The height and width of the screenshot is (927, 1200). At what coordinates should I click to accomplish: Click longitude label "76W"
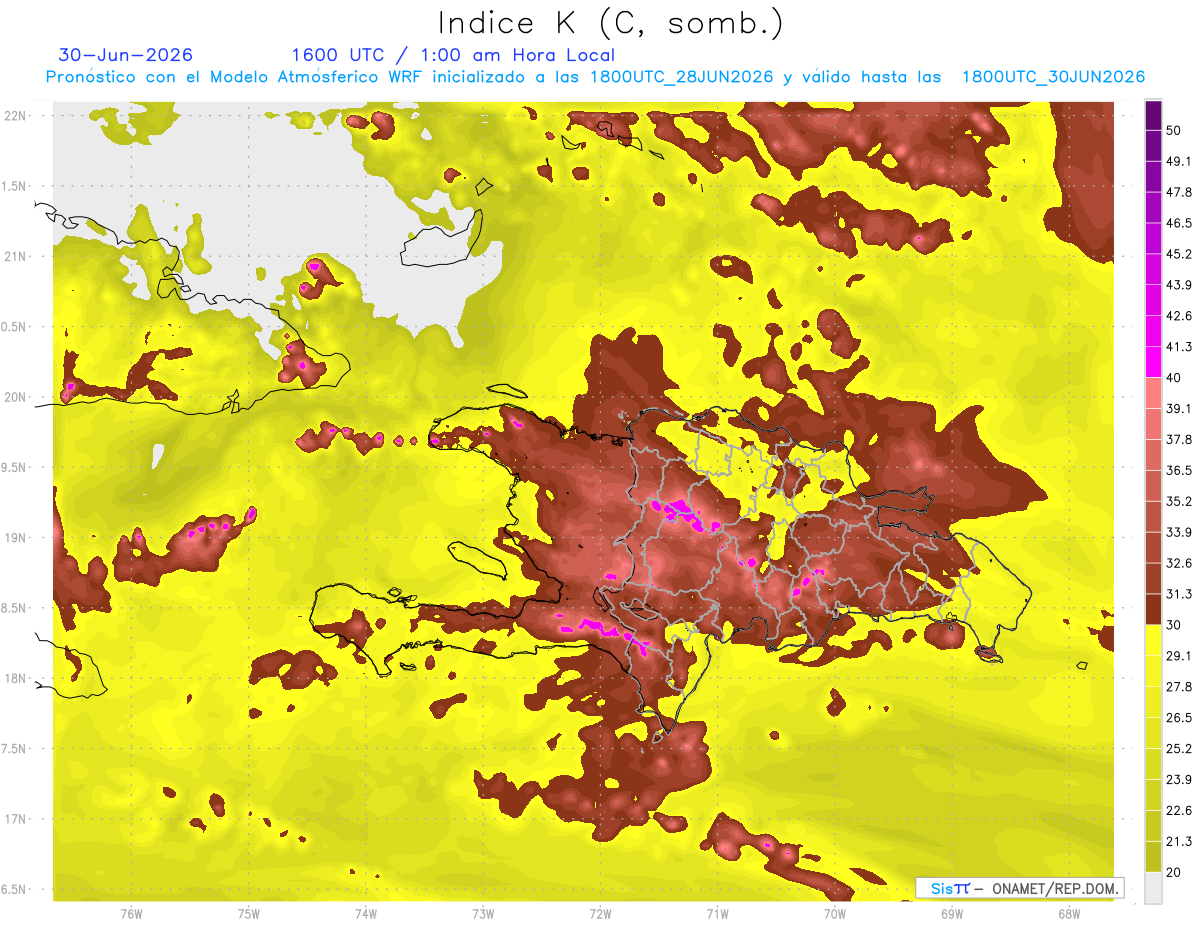(x=131, y=913)
